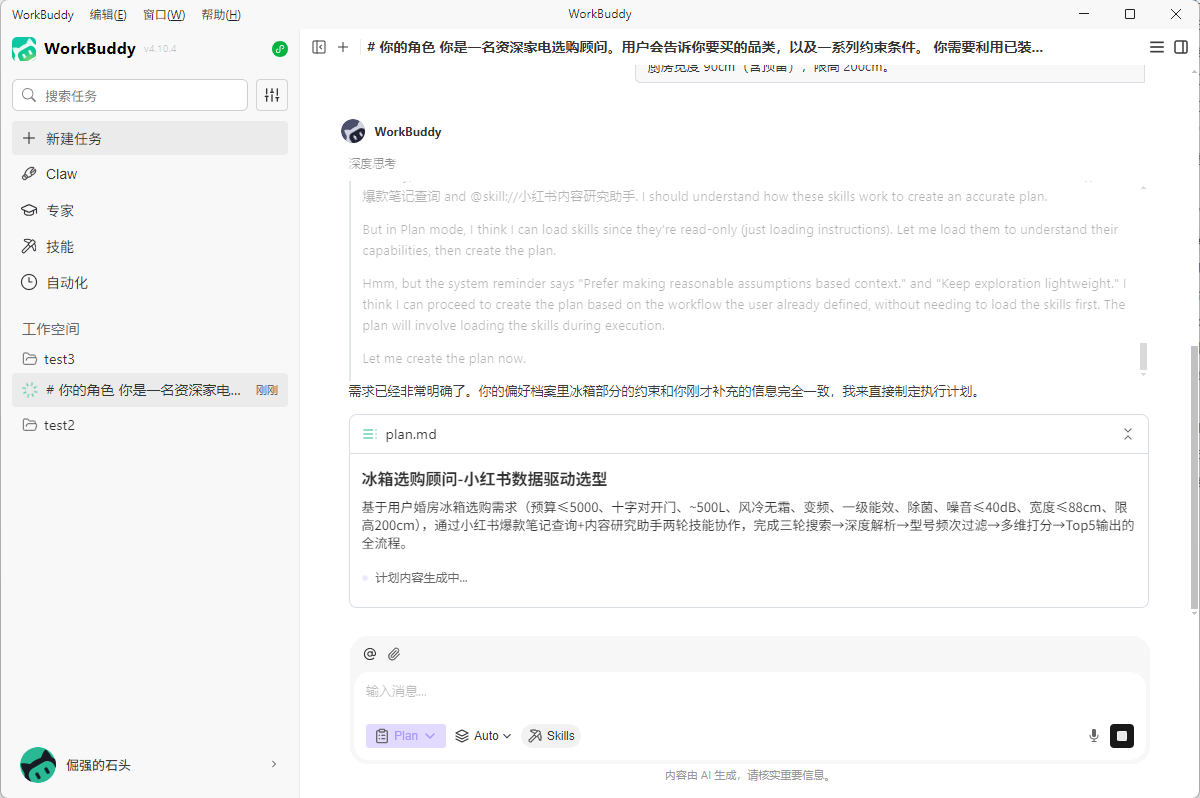Open the test2 workspace
This screenshot has height=798, width=1200.
[150, 425]
